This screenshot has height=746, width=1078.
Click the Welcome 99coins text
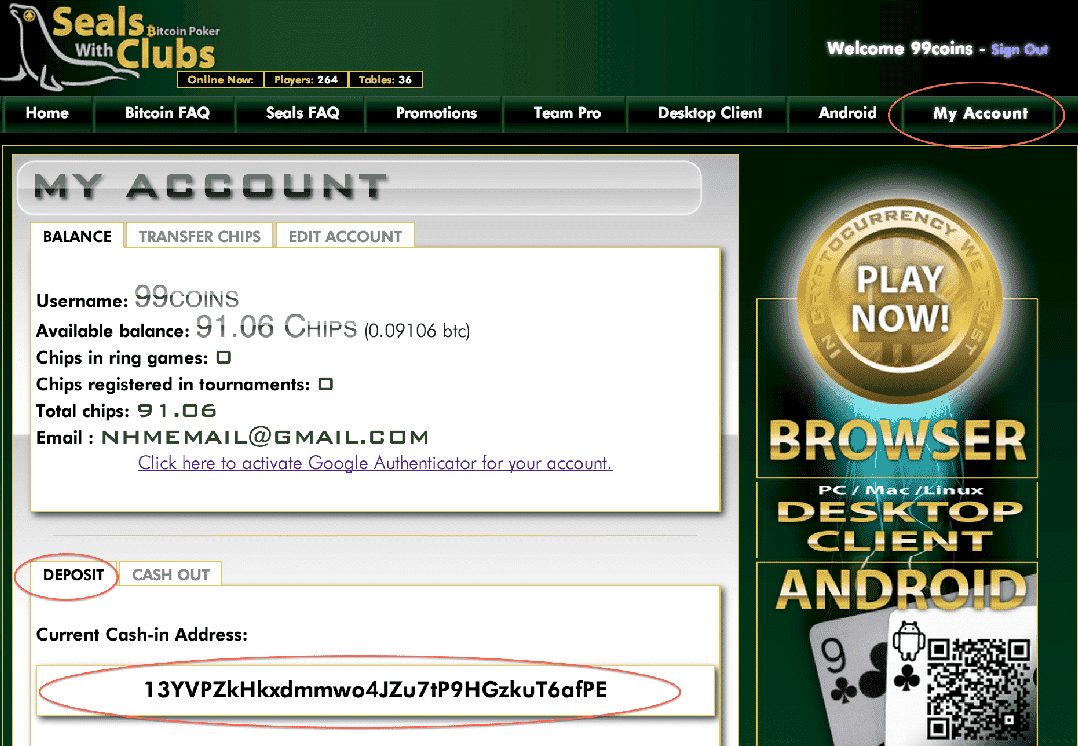click(x=899, y=49)
